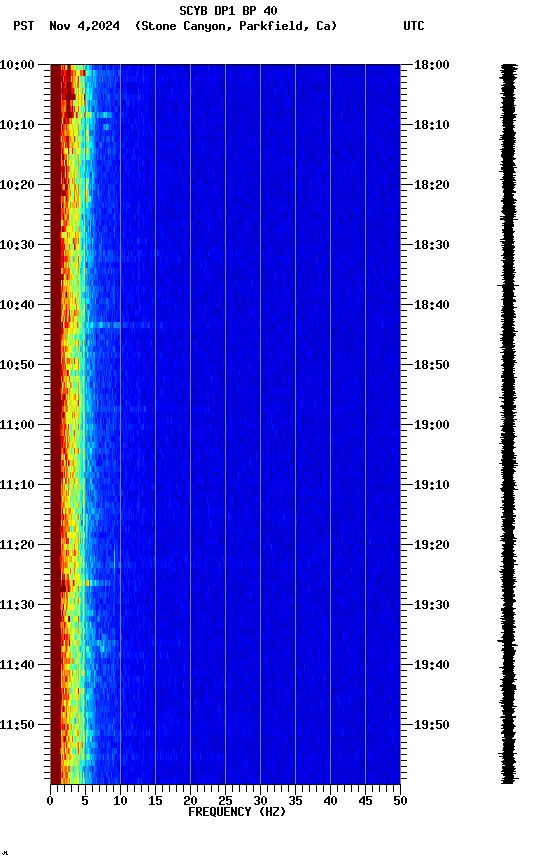Click the 10:50 PST time label
The width and height of the screenshot is (552, 864).
click(x=17, y=365)
